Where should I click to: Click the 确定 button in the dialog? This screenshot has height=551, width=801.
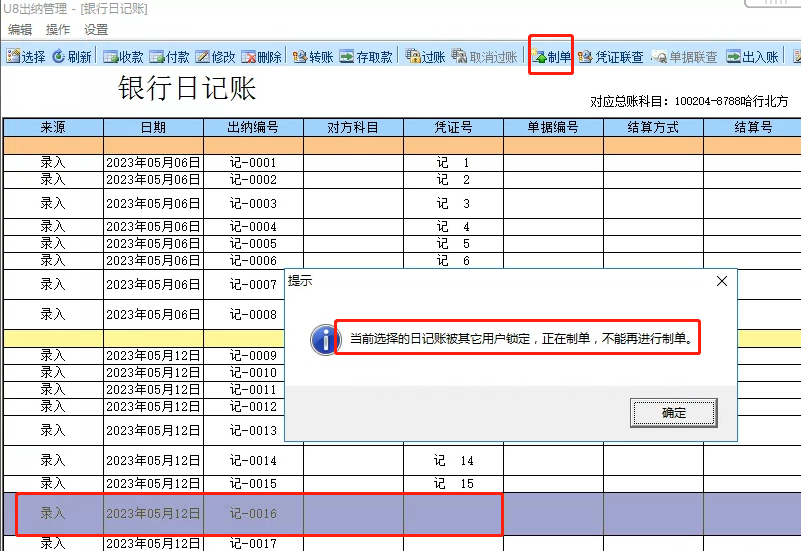(x=673, y=413)
